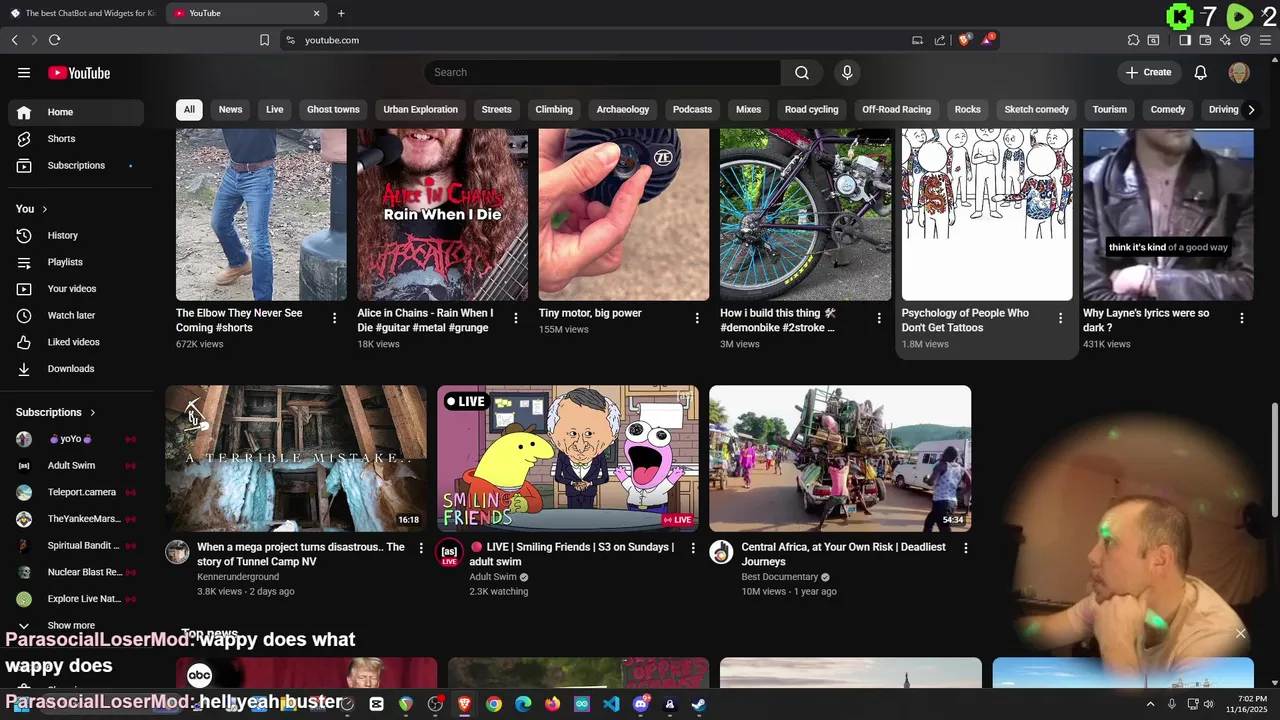Share this page from address bar
1280x720 pixels.
pos(940,40)
